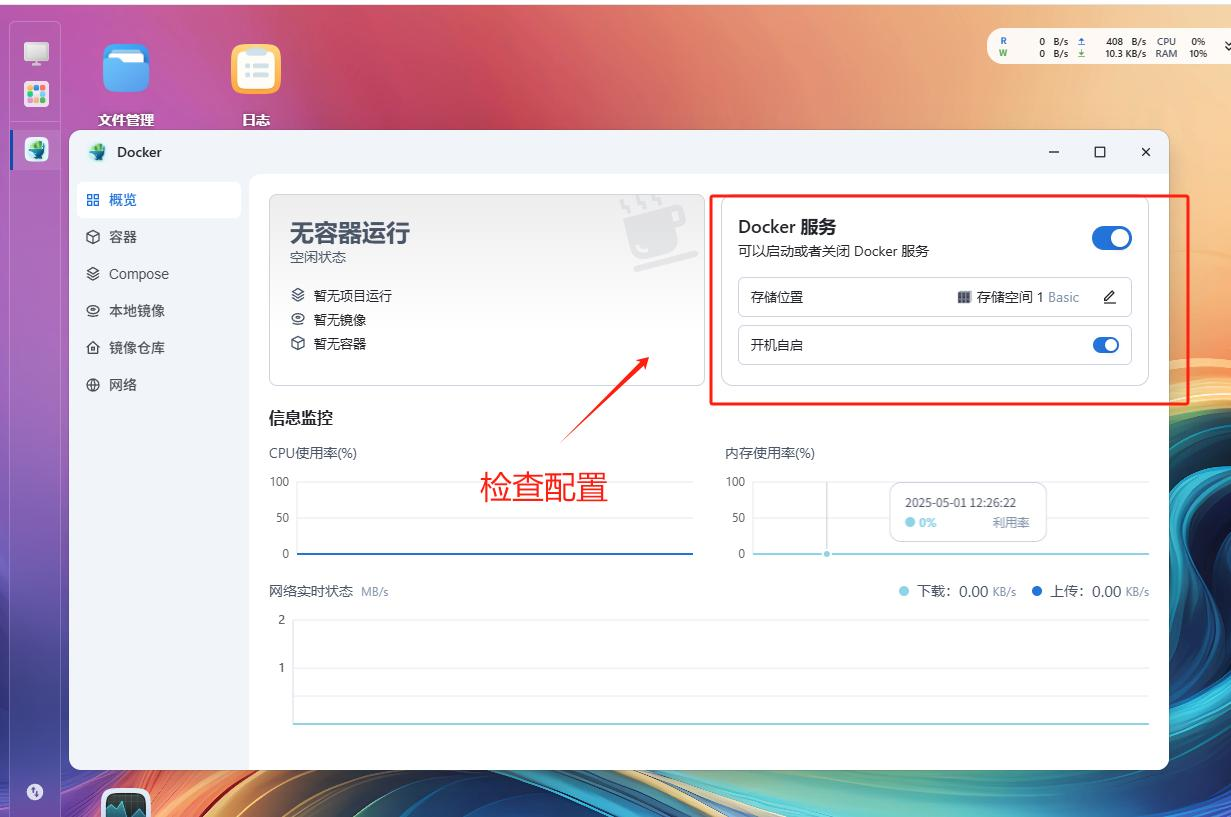The height and width of the screenshot is (817, 1231).
Task: Click the disc icon beside 暂无镜像
Action: (298, 320)
